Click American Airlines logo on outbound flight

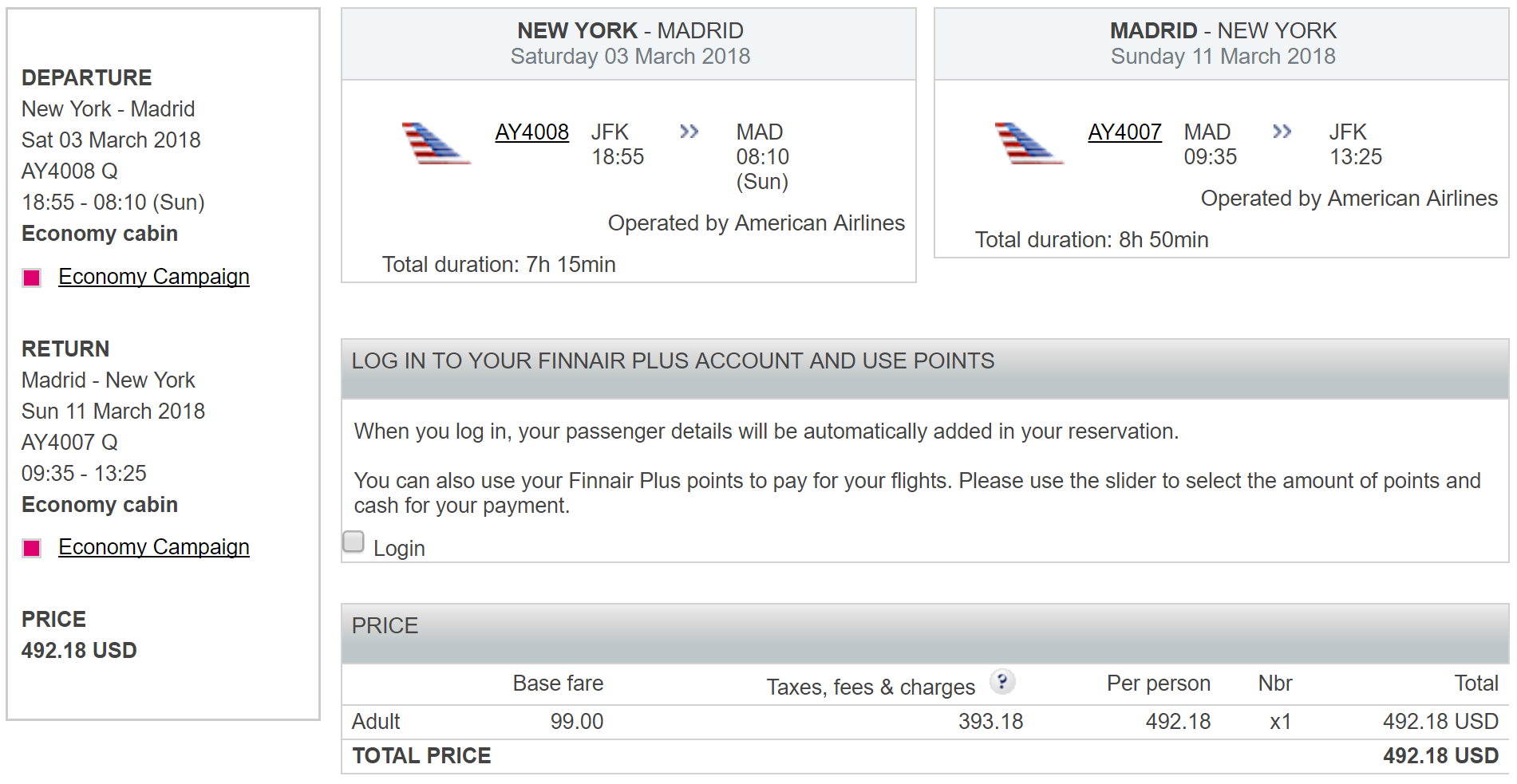[x=435, y=144]
